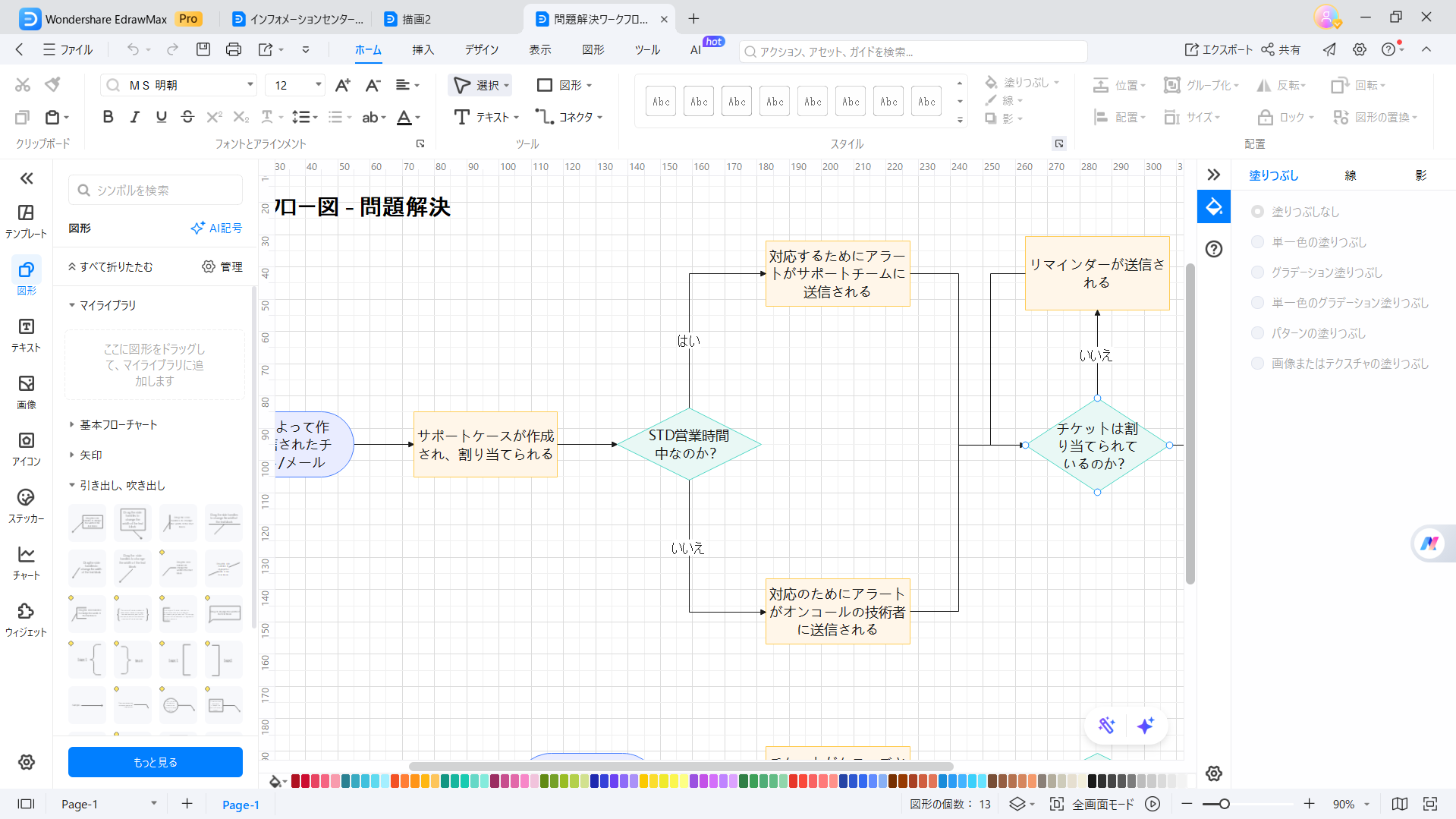Open the 図形 (Shapes) panel in the left sidebar

click(x=26, y=278)
